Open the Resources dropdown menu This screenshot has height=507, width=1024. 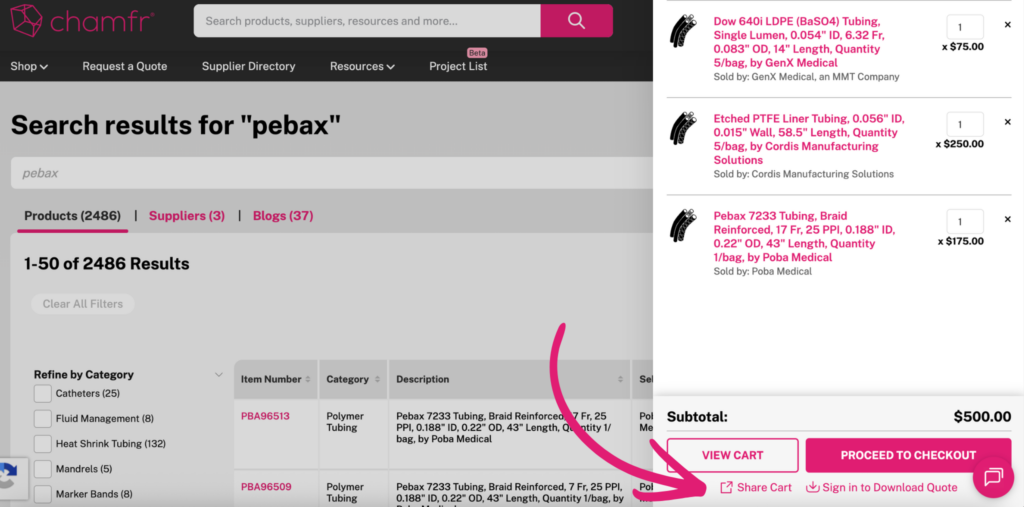pyautogui.click(x=362, y=67)
